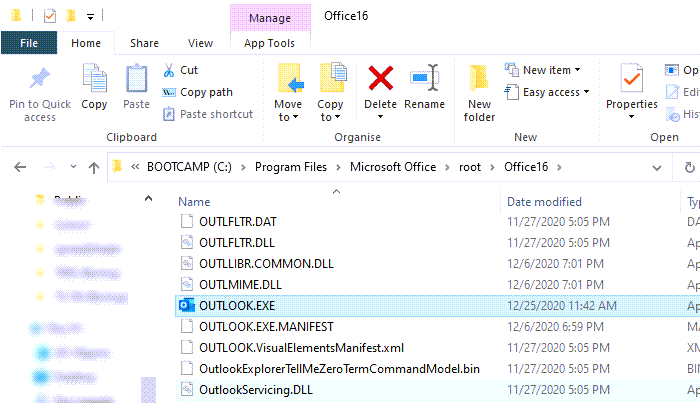The height and width of the screenshot is (403, 700).
Task: Click the OUTLFLTR.DAT file icon
Action: pos(187,221)
